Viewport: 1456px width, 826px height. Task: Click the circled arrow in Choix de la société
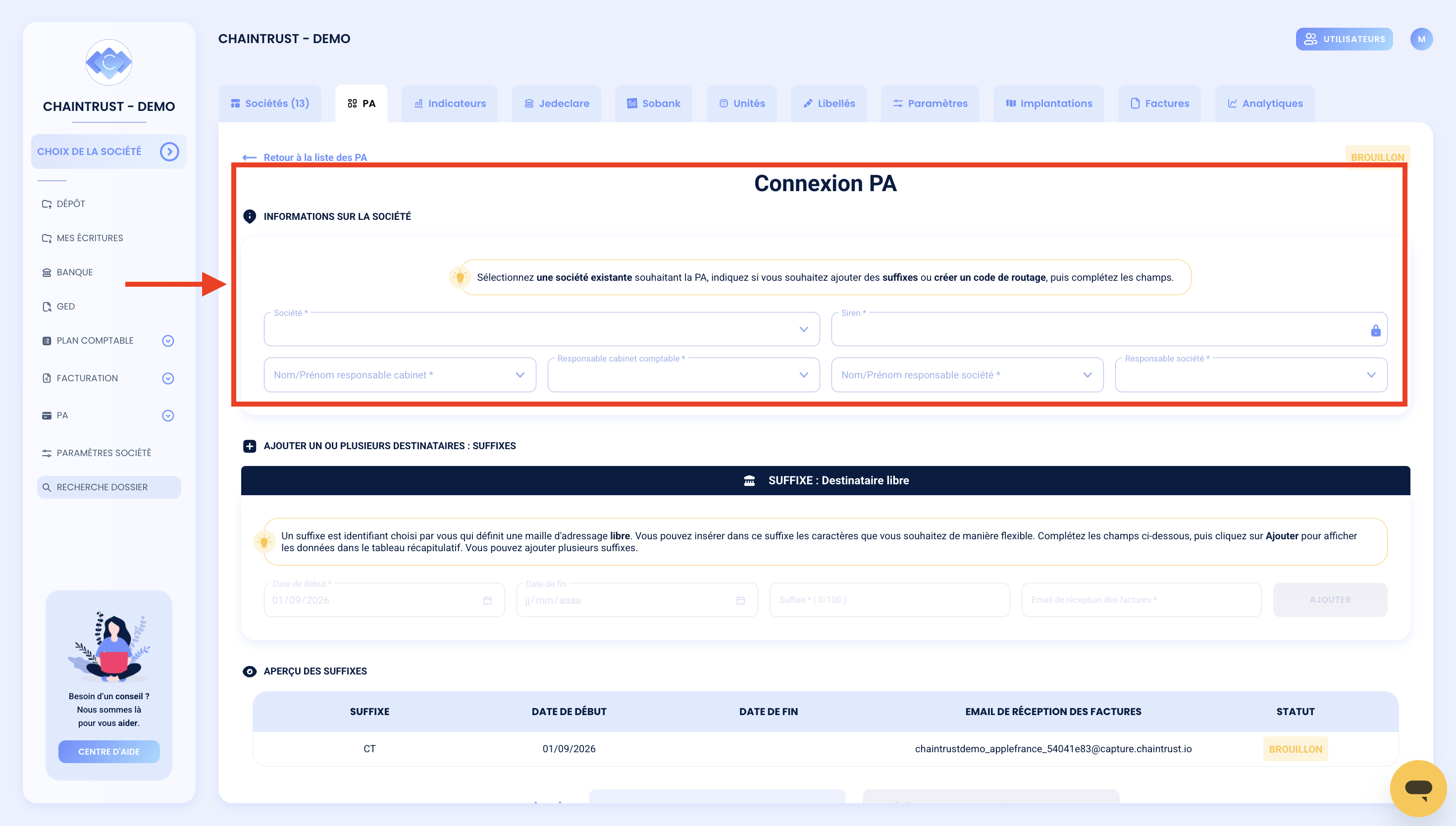point(169,152)
